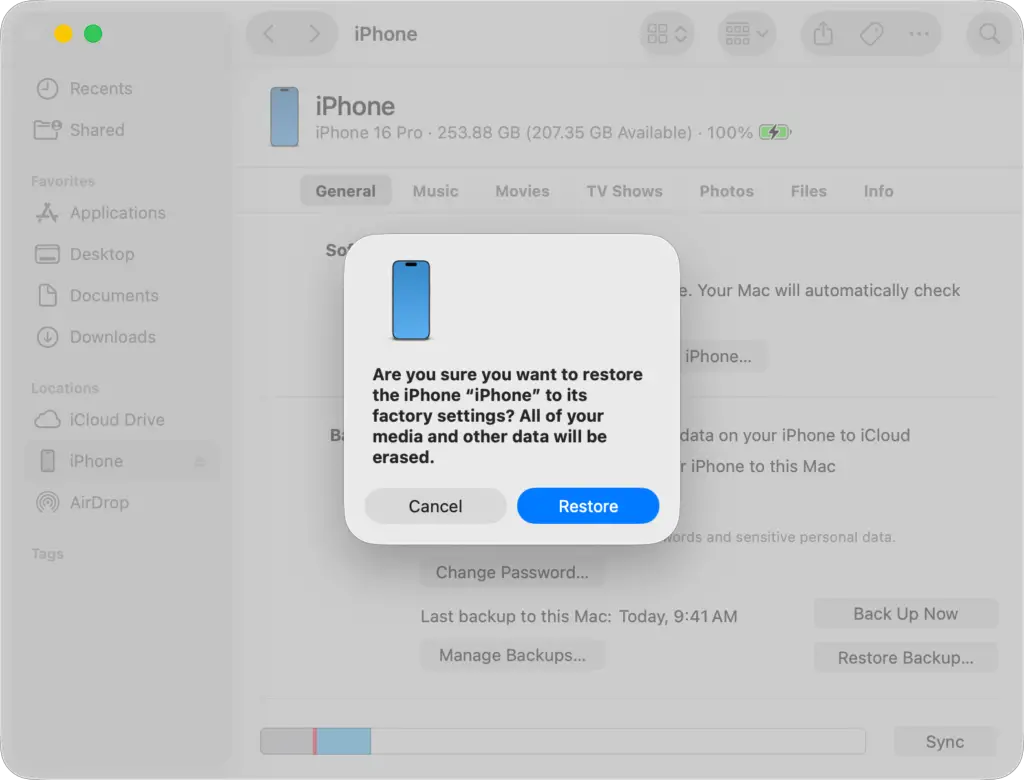Click the Forward arrow in the toolbar

tap(317, 33)
